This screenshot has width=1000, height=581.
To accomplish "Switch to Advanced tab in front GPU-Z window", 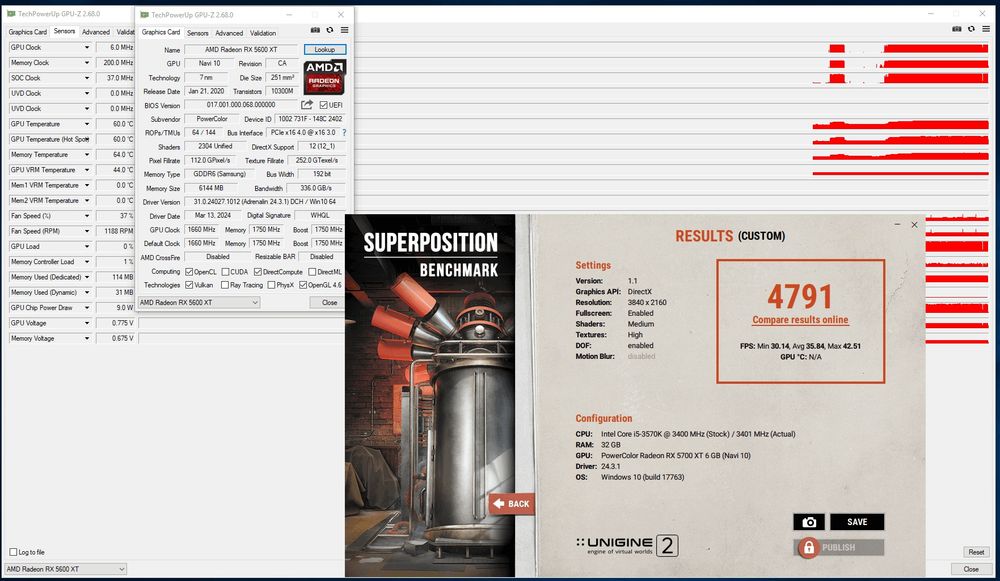I will tap(229, 33).
